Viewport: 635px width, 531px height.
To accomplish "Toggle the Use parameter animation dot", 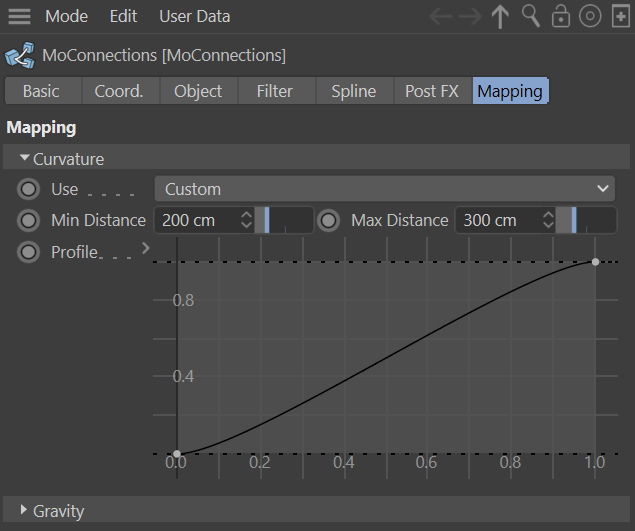I will pos(29,189).
